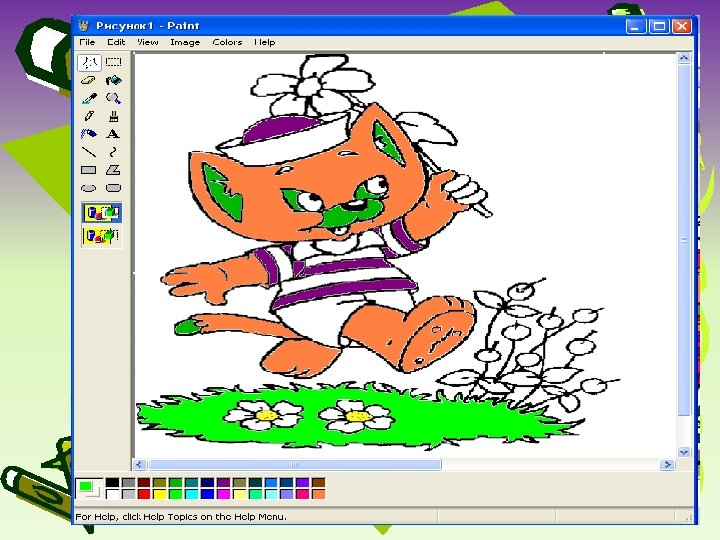The height and width of the screenshot is (540, 720).
Task: Select the Rounded Rectangle tool
Action: (x=113, y=188)
